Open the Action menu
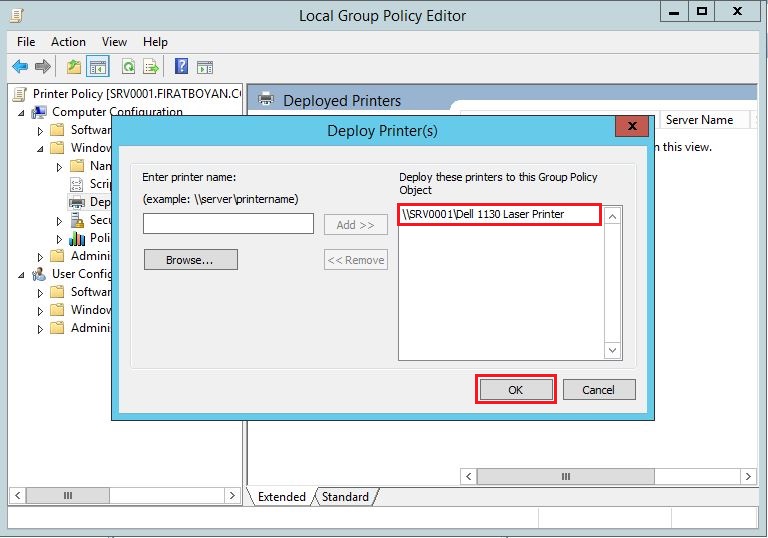The image size is (768, 538). (68, 42)
